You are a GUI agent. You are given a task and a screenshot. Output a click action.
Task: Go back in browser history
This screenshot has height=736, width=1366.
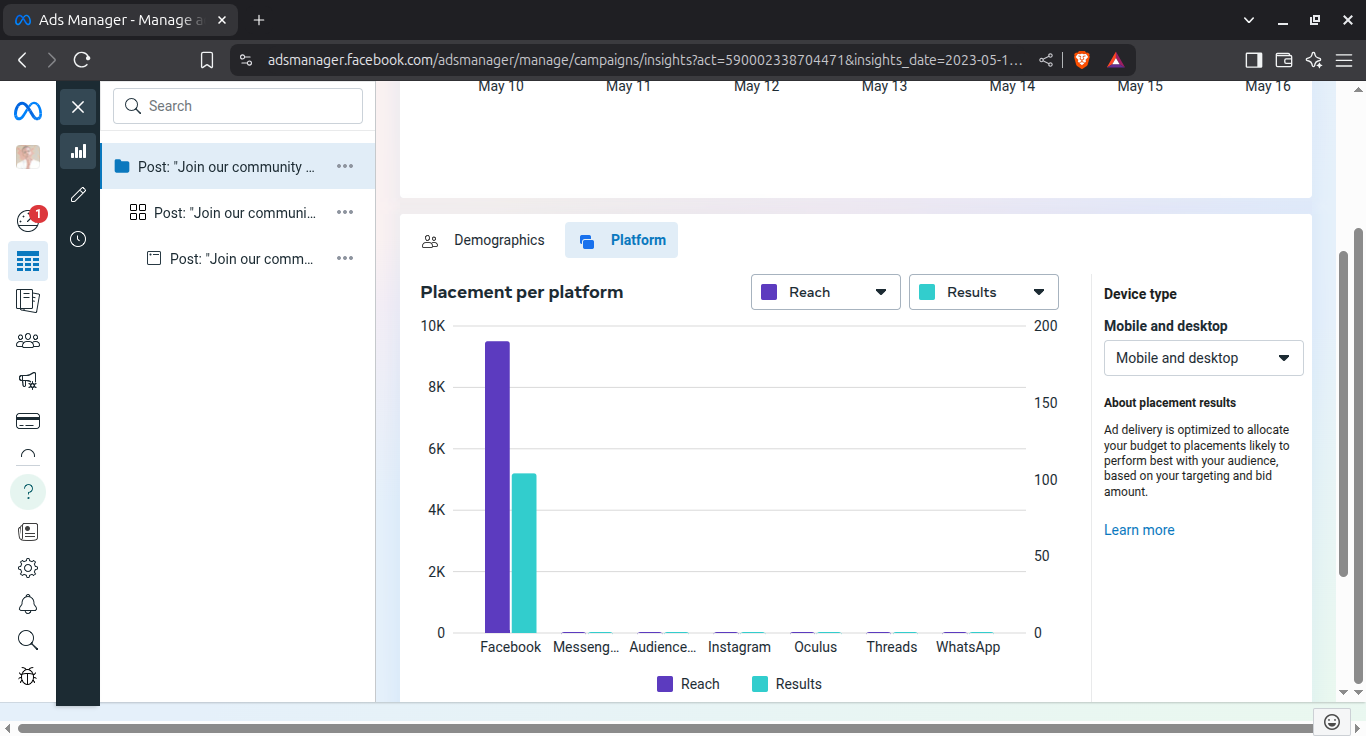click(x=22, y=60)
